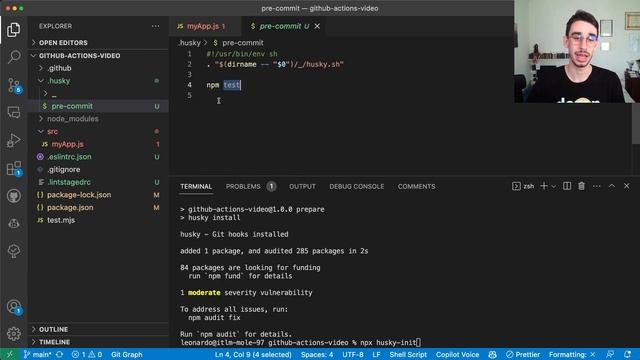Screen dimensions: 640x360
Task: Open the Search view in activity bar
Action: pyautogui.click(x=13, y=57)
